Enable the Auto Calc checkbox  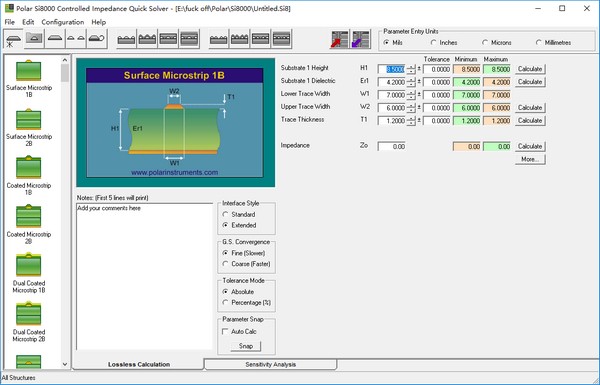[x=225, y=331]
